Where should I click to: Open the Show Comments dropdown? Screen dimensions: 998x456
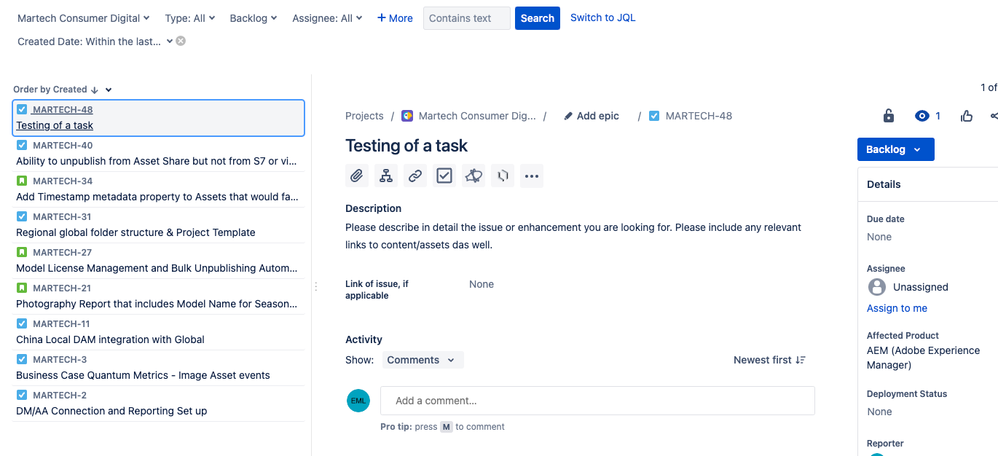423,360
